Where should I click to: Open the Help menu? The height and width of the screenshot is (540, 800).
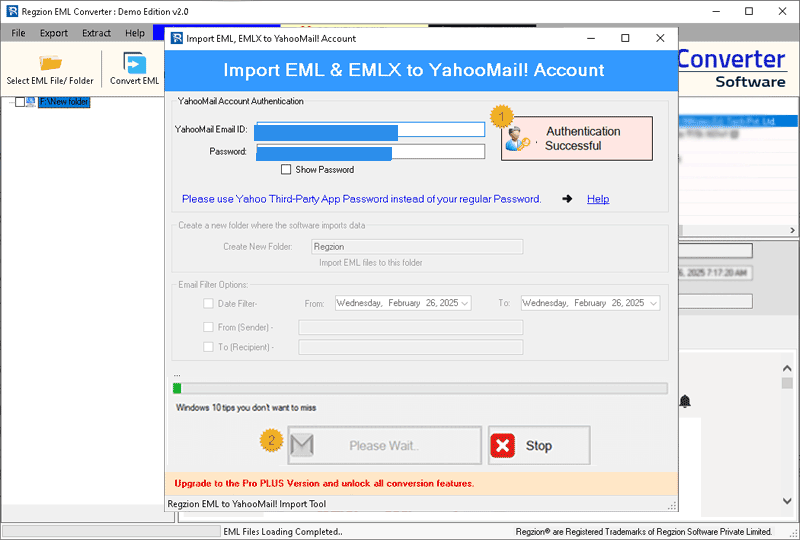point(135,33)
